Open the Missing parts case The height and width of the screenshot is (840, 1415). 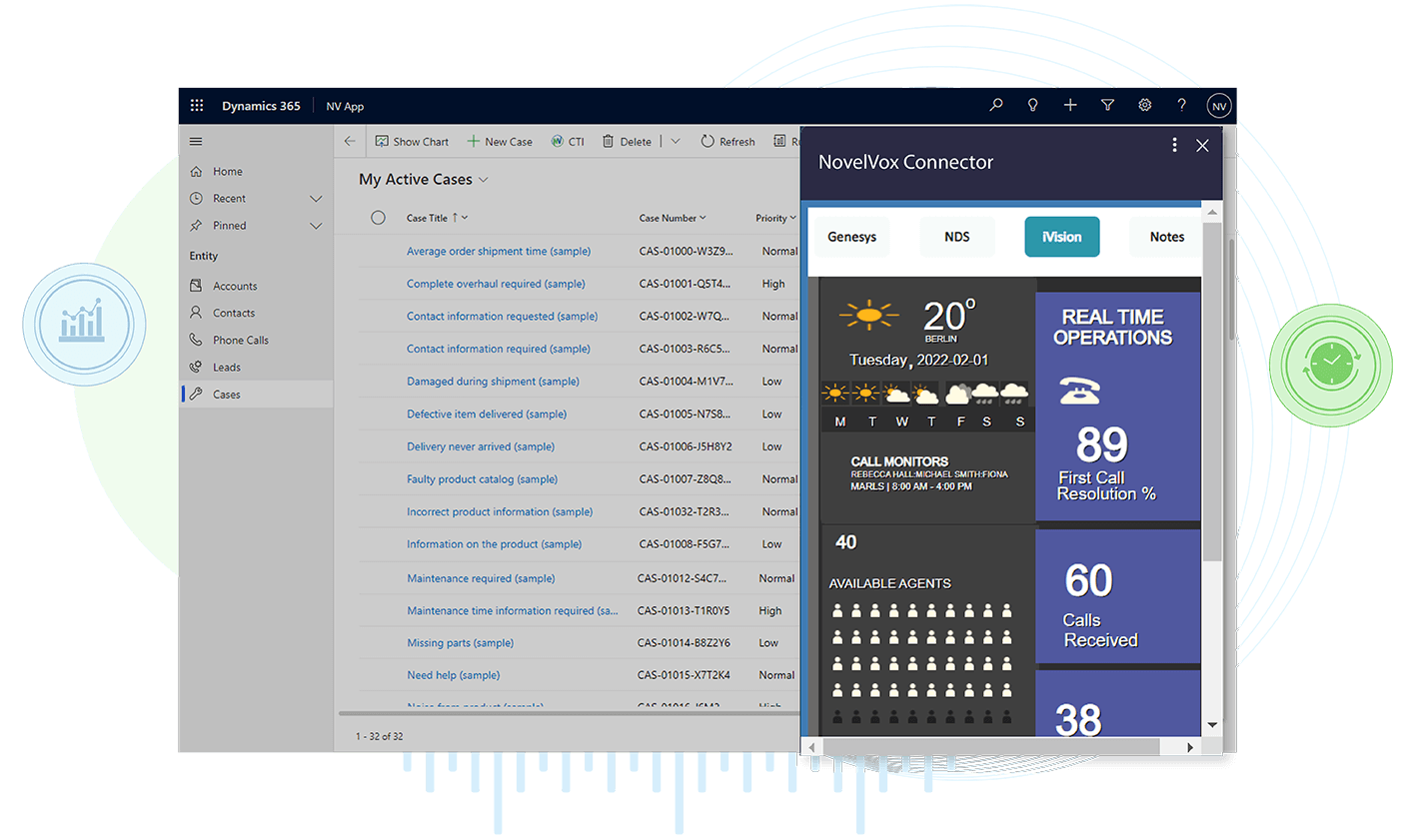(x=460, y=643)
